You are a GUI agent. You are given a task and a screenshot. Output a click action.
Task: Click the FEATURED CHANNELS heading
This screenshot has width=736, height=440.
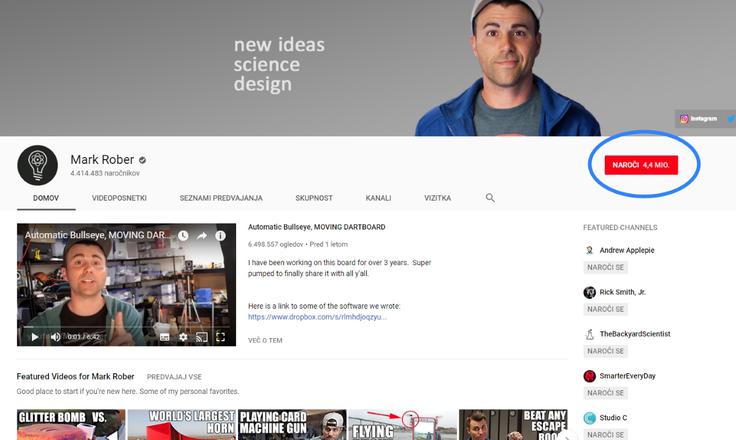(x=620, y=227)
